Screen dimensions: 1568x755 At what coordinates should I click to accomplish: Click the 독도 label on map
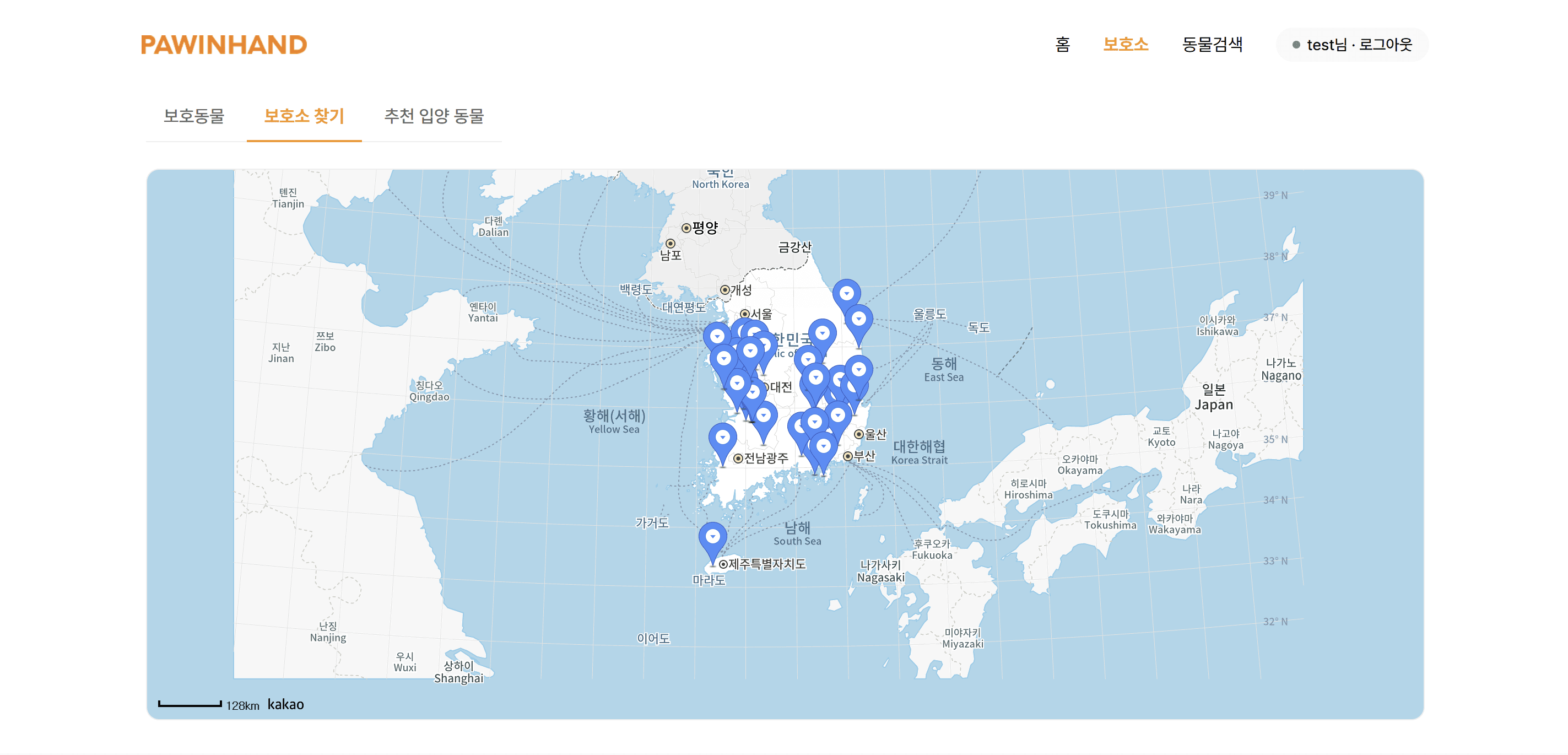(979, 327)
